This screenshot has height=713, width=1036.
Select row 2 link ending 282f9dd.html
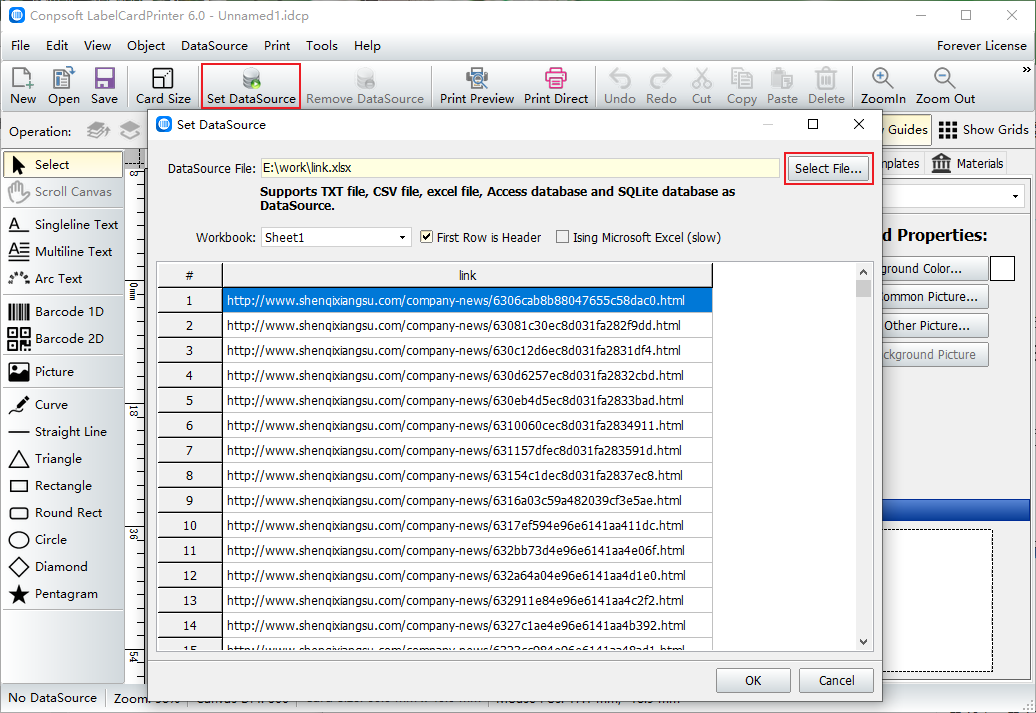point(467,325)
